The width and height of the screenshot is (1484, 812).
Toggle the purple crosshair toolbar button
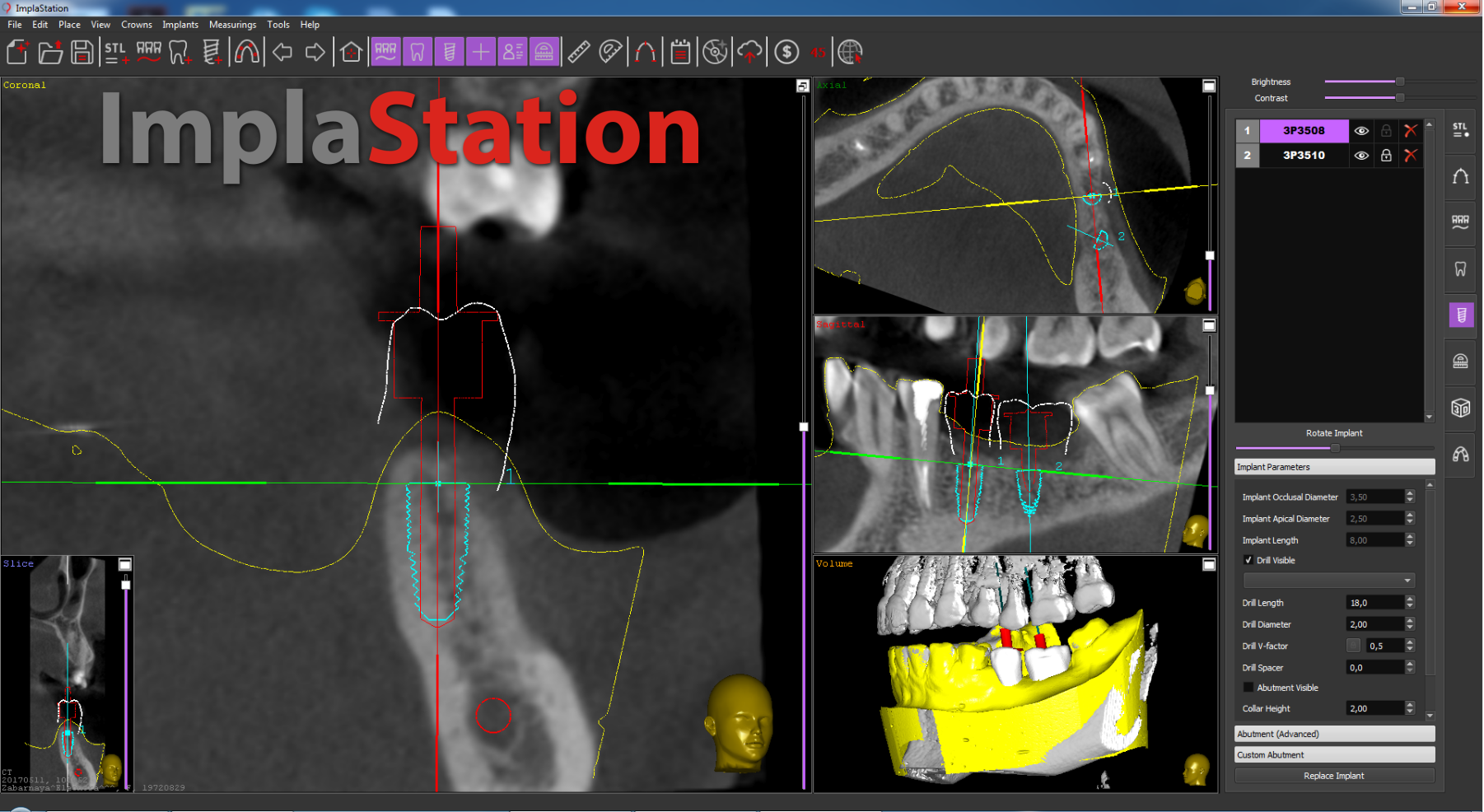(481, 53)
